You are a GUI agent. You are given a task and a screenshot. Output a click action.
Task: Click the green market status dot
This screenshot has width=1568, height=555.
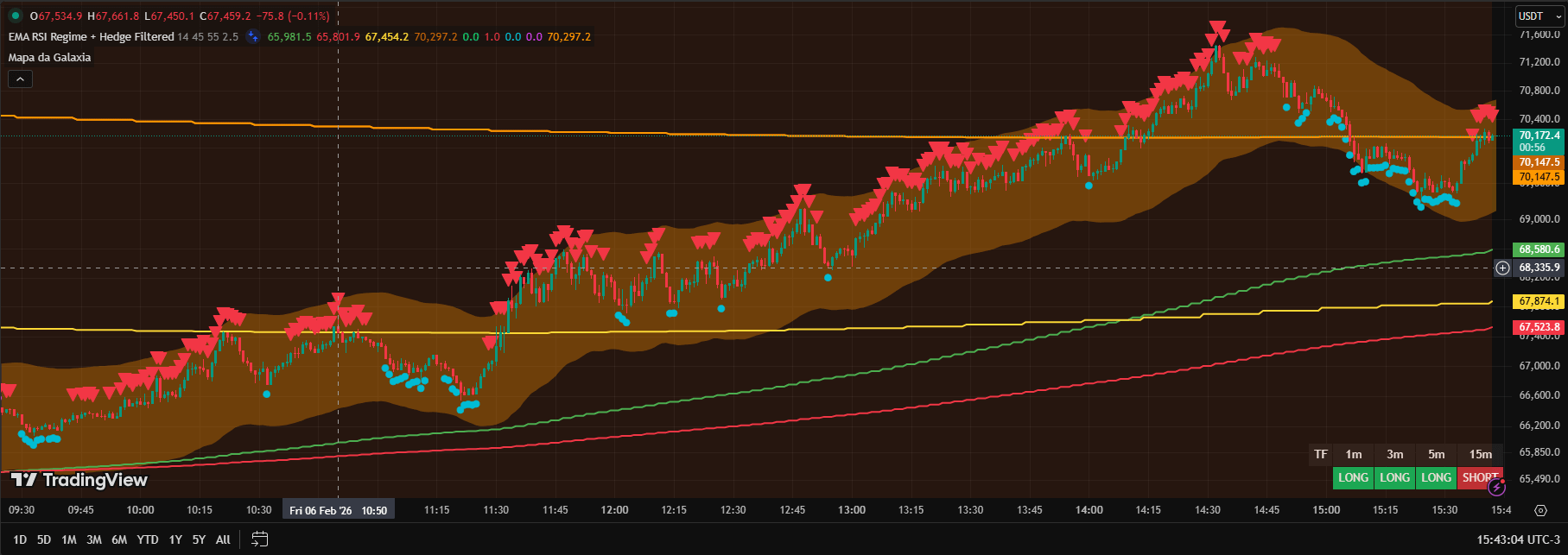click(15, 16)
